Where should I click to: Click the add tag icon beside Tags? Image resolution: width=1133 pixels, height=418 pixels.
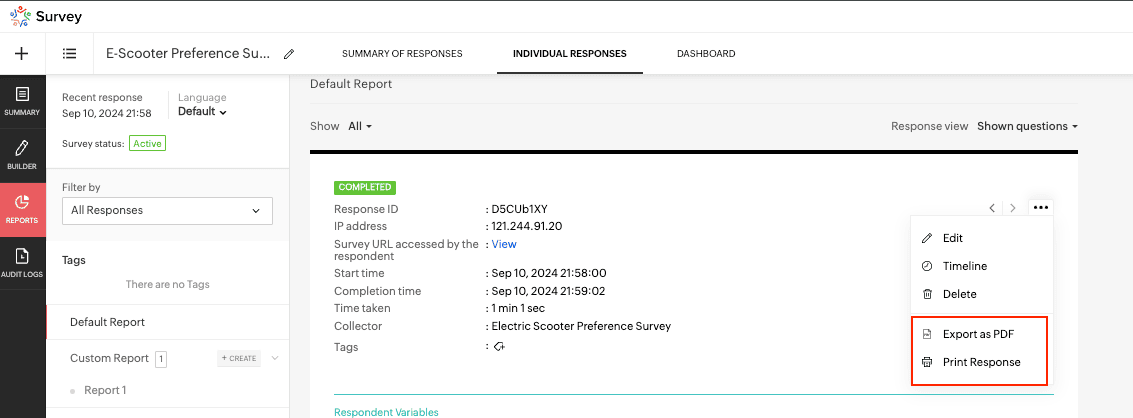coord(499,347)
